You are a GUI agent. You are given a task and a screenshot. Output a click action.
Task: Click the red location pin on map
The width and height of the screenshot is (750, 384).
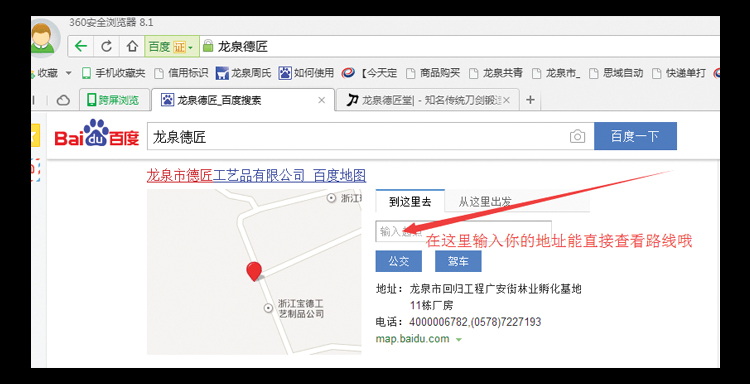(254, 271)
